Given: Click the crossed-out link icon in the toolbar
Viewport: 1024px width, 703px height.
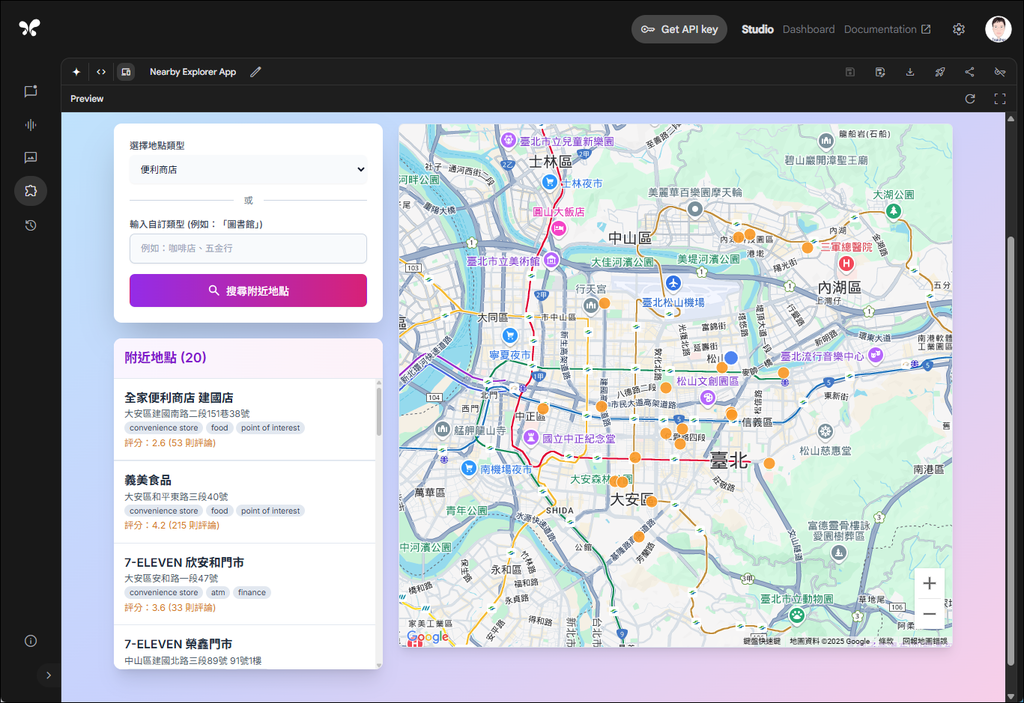Looking at the screenshot, I should pos(1000,72).
